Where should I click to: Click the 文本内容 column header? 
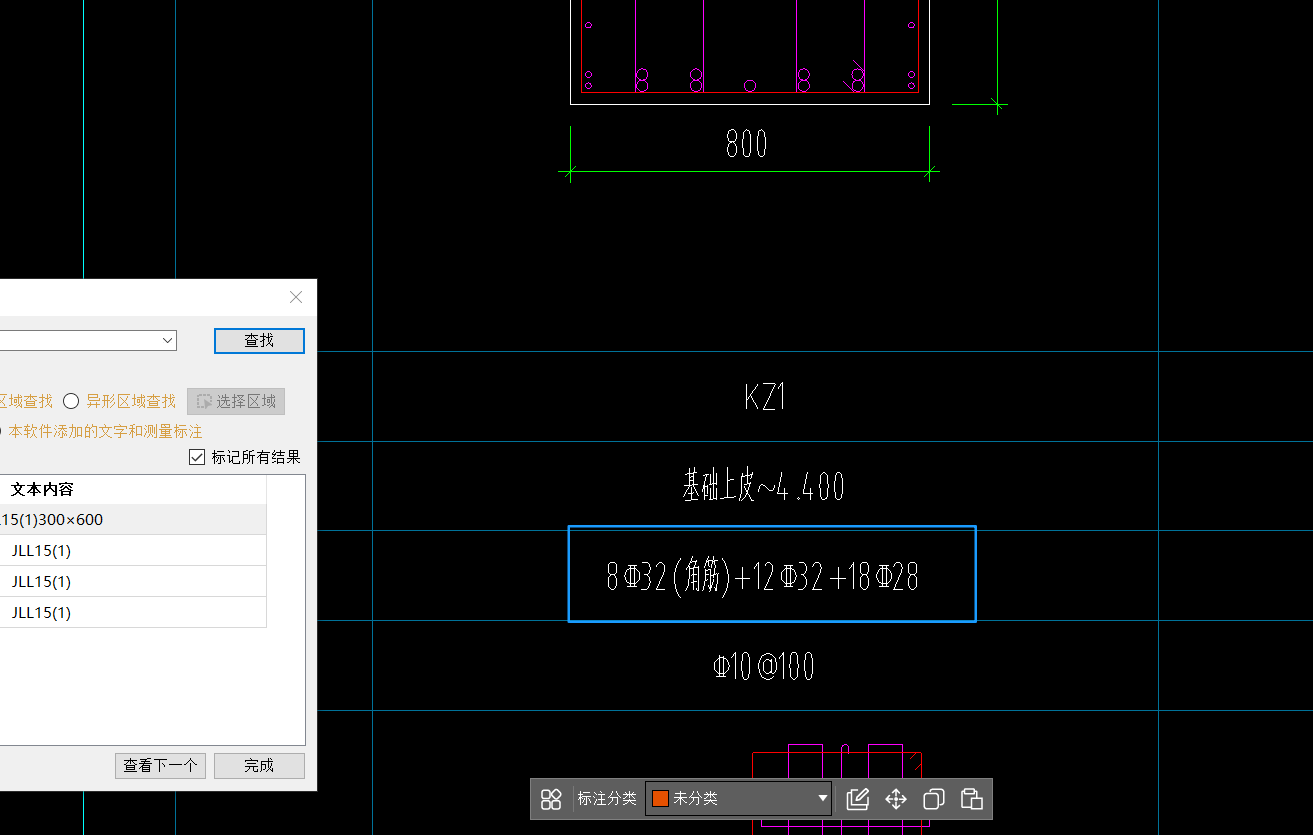click(x=42, y=490)
